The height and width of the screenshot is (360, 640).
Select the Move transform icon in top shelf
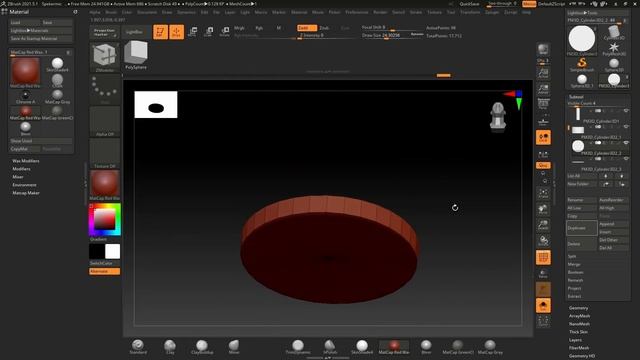192,32
